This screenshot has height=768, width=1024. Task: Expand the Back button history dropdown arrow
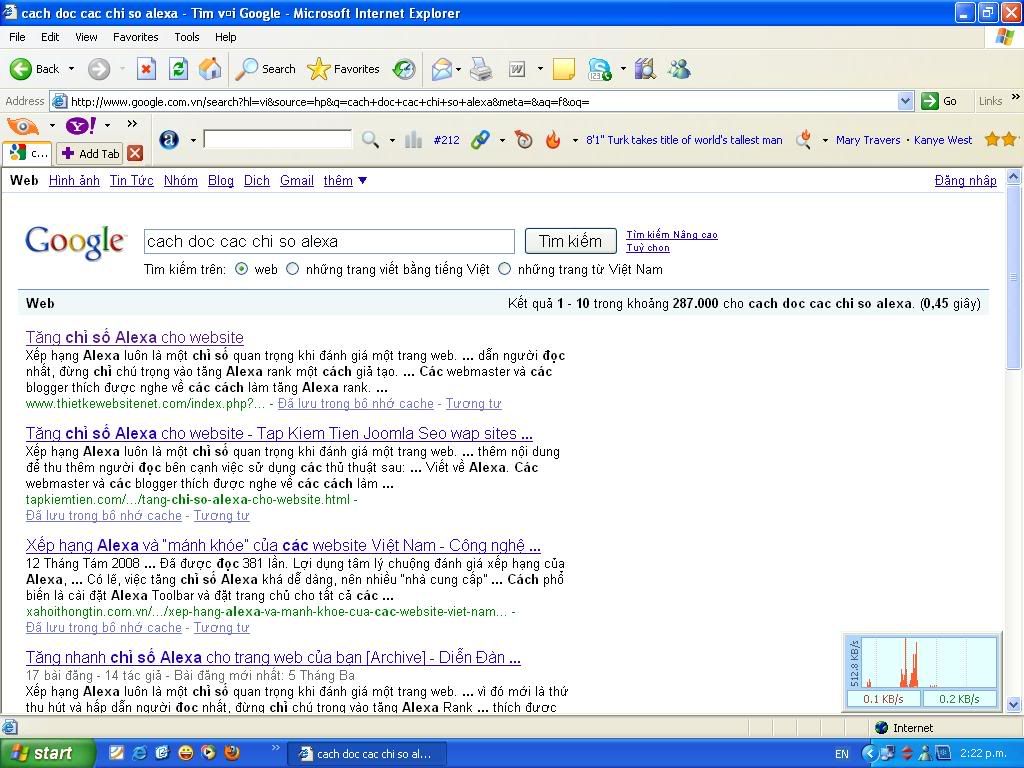(x=71, y=69)
